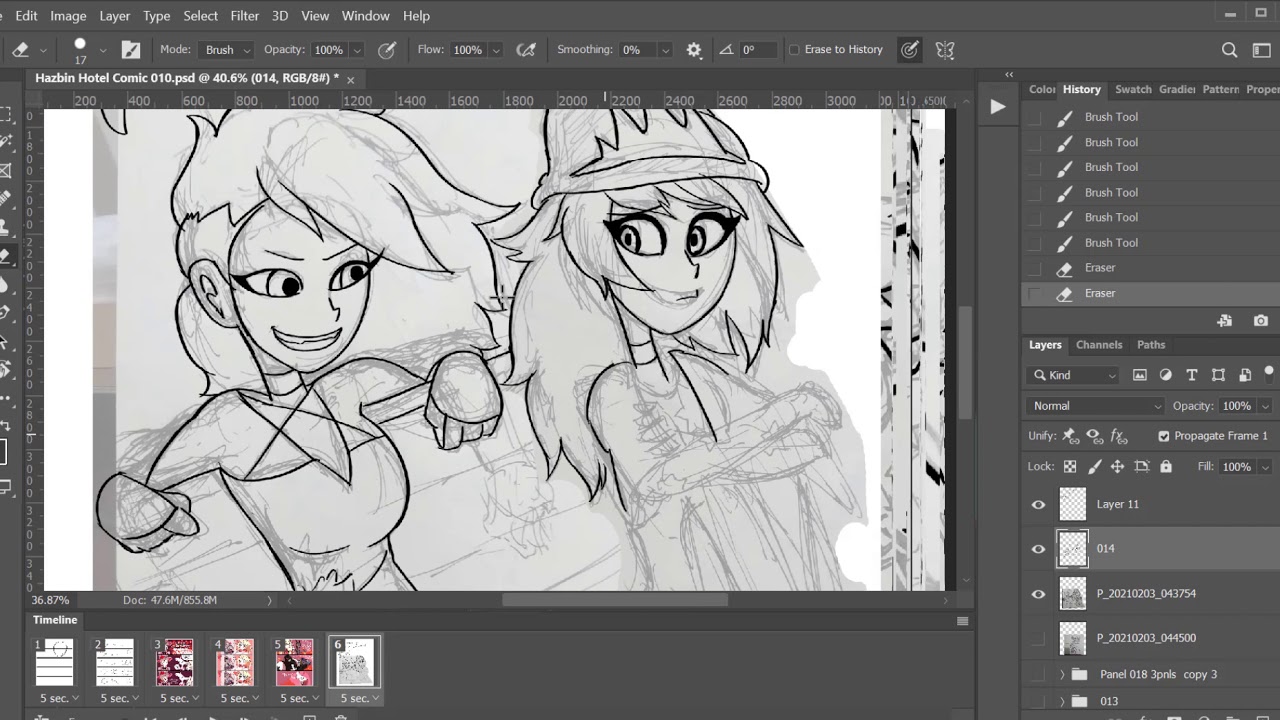Screen dimensions: 1280x720
Task: Toggle layer filtering on/off switch
Action: tap(1269, 373)
